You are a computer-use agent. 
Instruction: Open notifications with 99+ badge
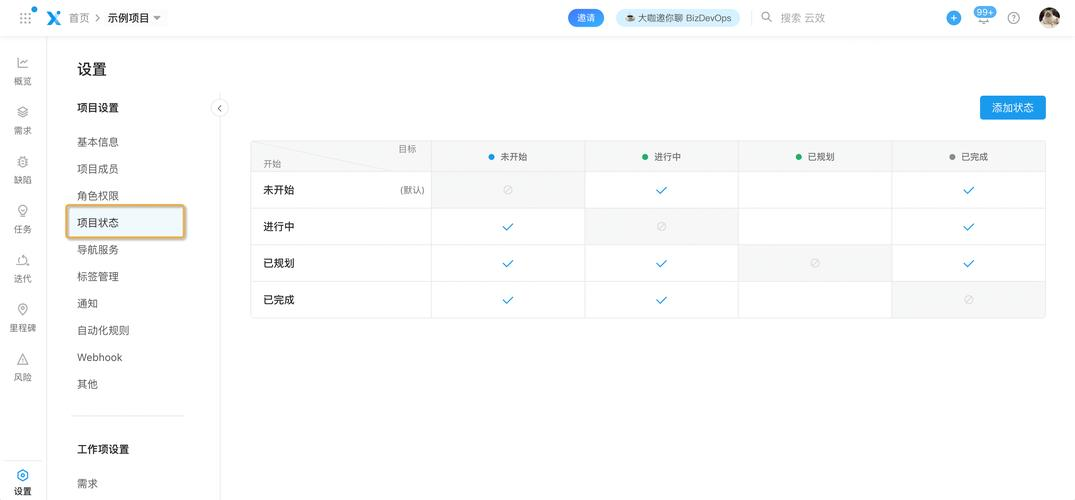coord(985,16)
